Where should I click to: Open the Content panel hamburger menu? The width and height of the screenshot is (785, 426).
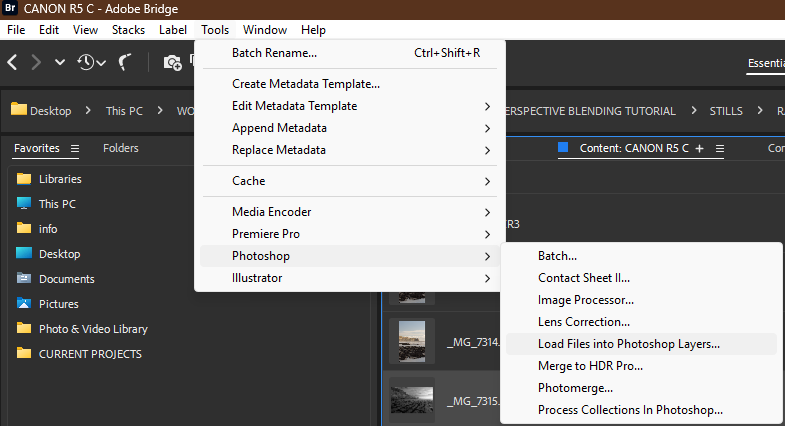pos(720,149)
